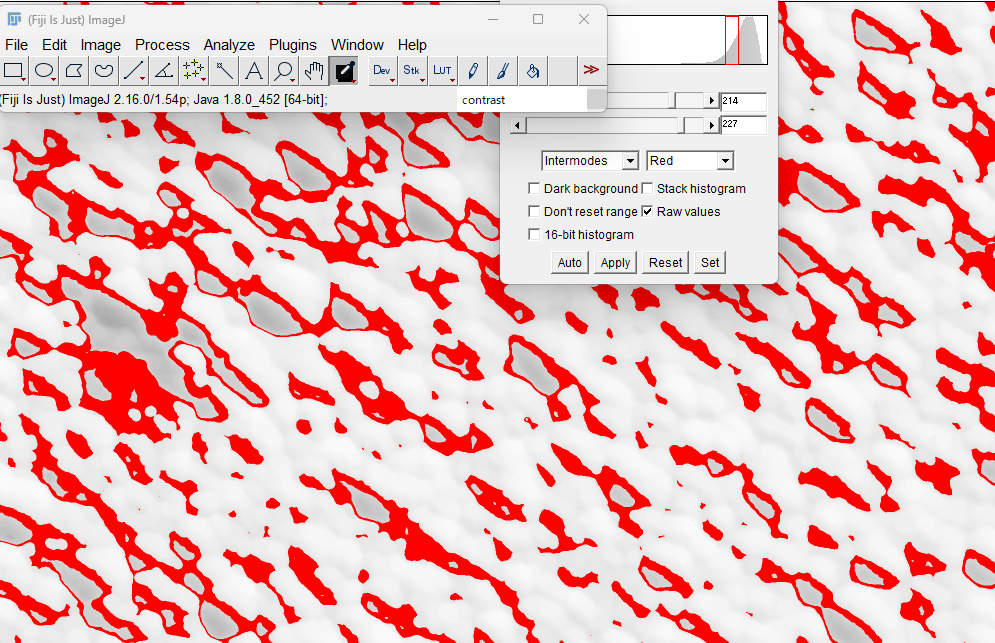Show more tools with the double-arrow button
995x643 pixels.
pos(592,70)
